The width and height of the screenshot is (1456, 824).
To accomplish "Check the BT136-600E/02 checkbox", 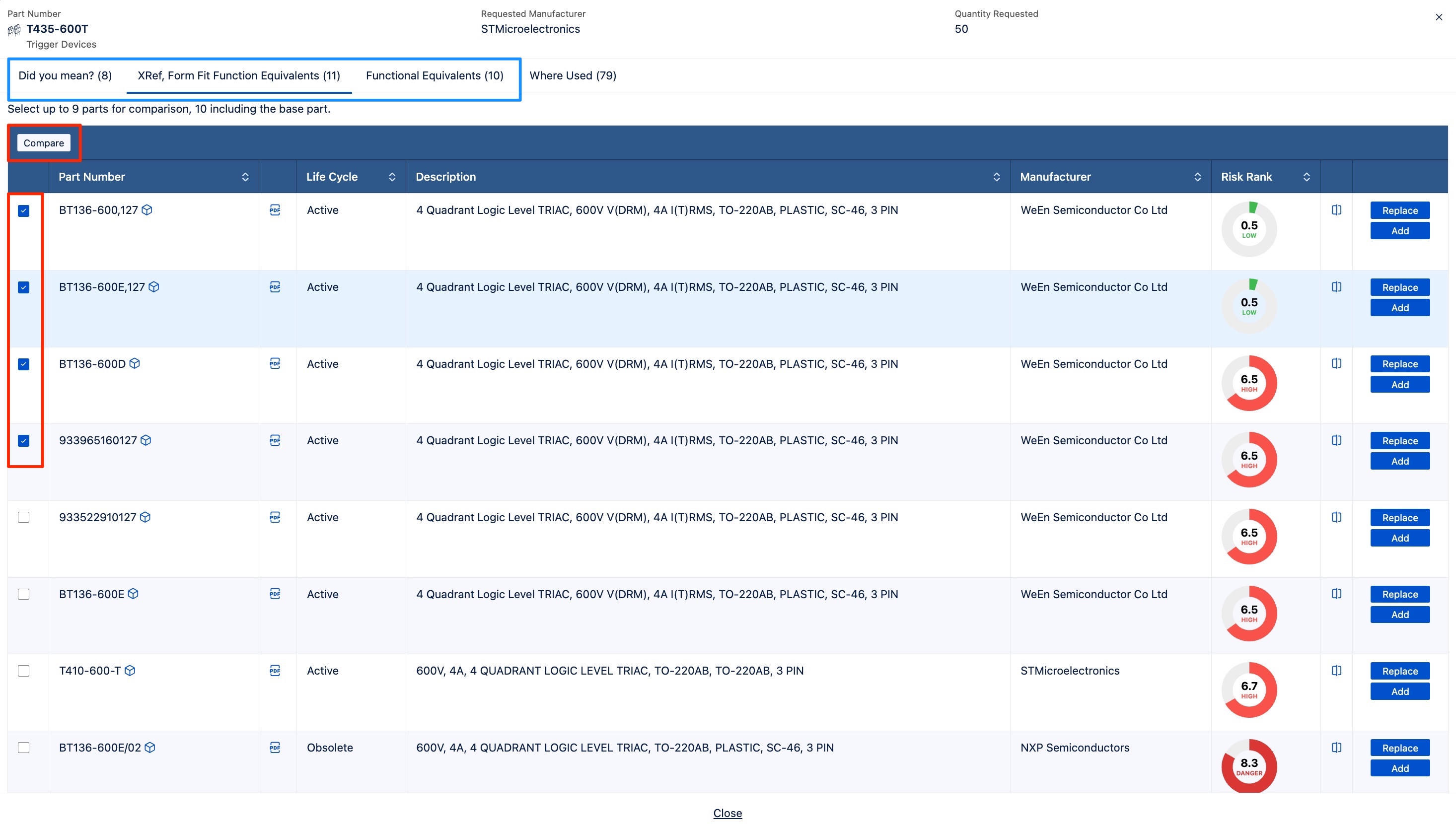I will [24, 748].
